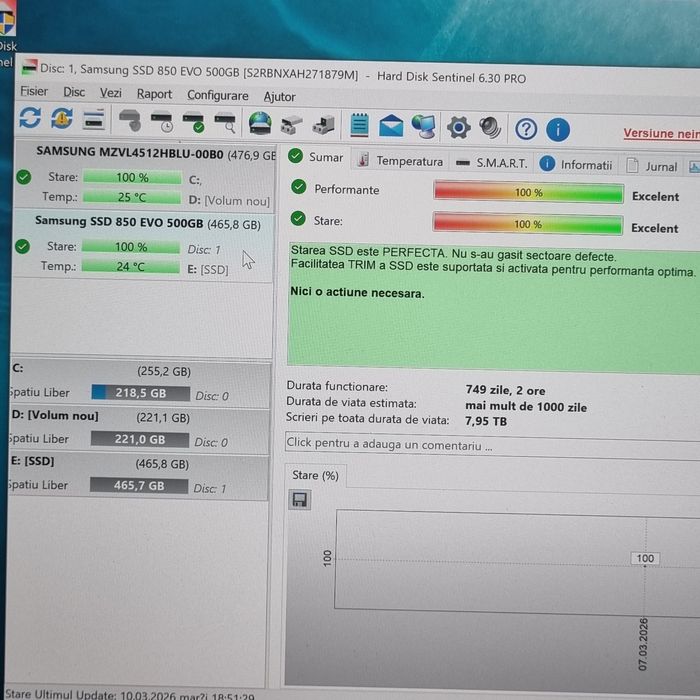Click the green check beside SAMSUNG MZVL4512HBLU Stare

(x=24, y=177)
